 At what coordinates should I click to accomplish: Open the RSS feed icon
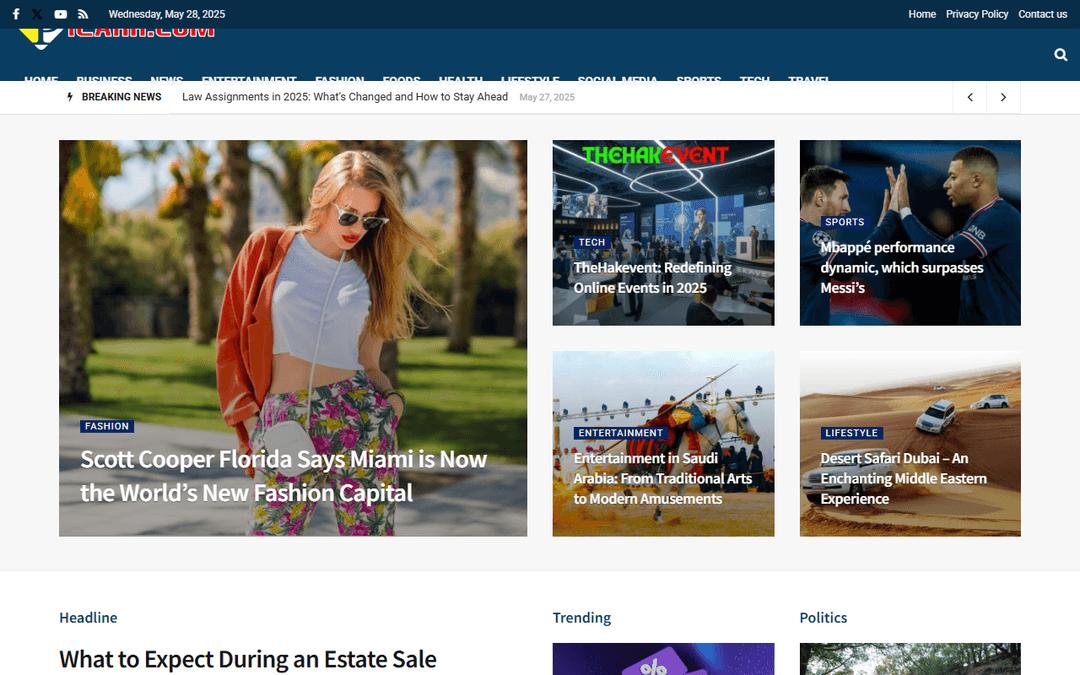point(83,14)
